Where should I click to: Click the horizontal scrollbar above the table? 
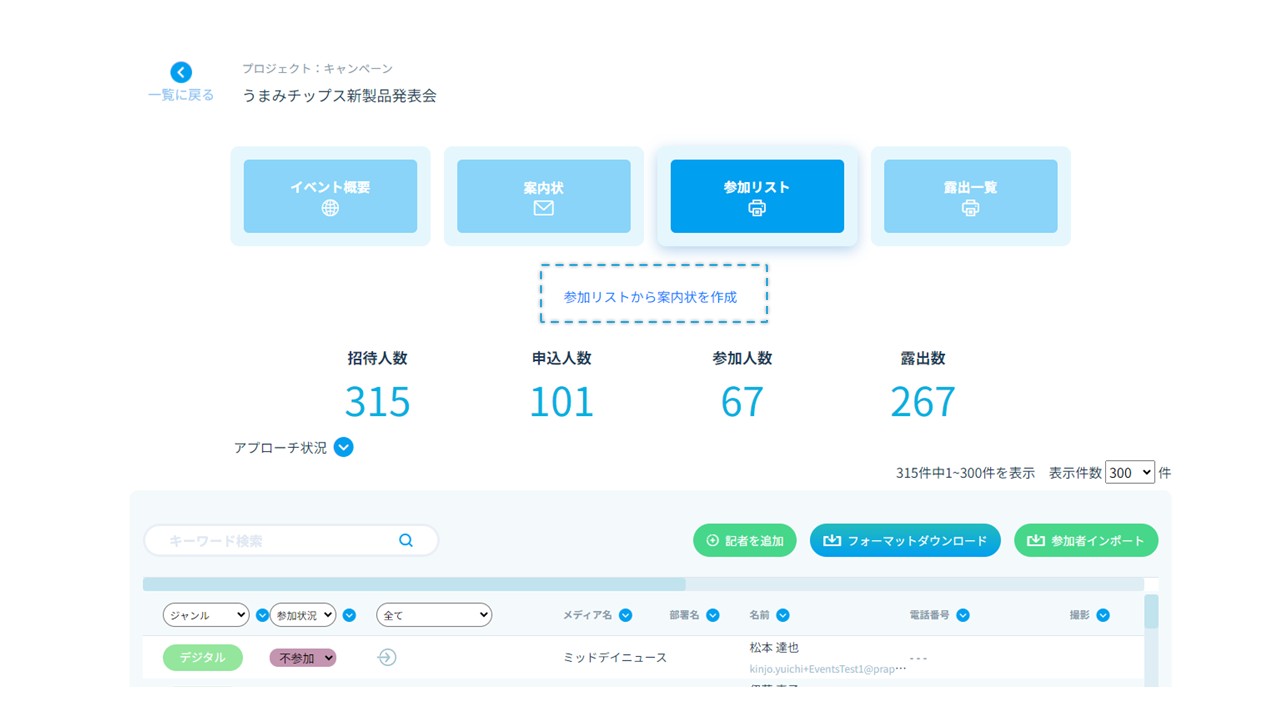[x=414, y=584]
